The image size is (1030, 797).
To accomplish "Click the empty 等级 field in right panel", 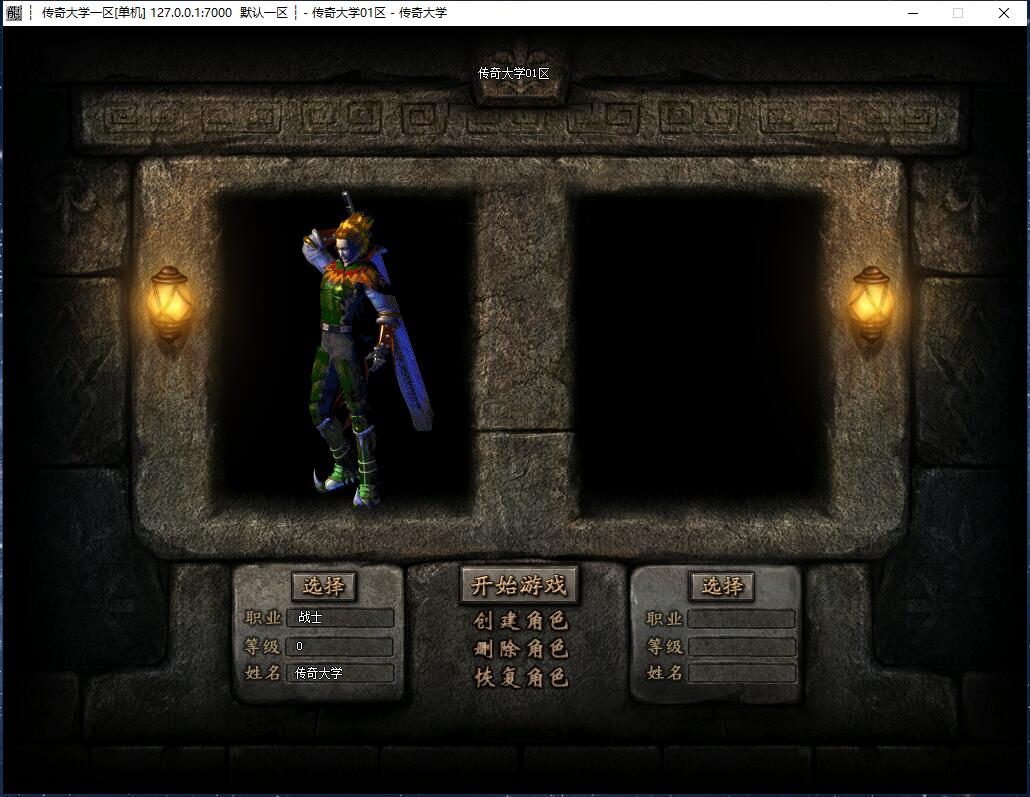I will coord(742,647).
